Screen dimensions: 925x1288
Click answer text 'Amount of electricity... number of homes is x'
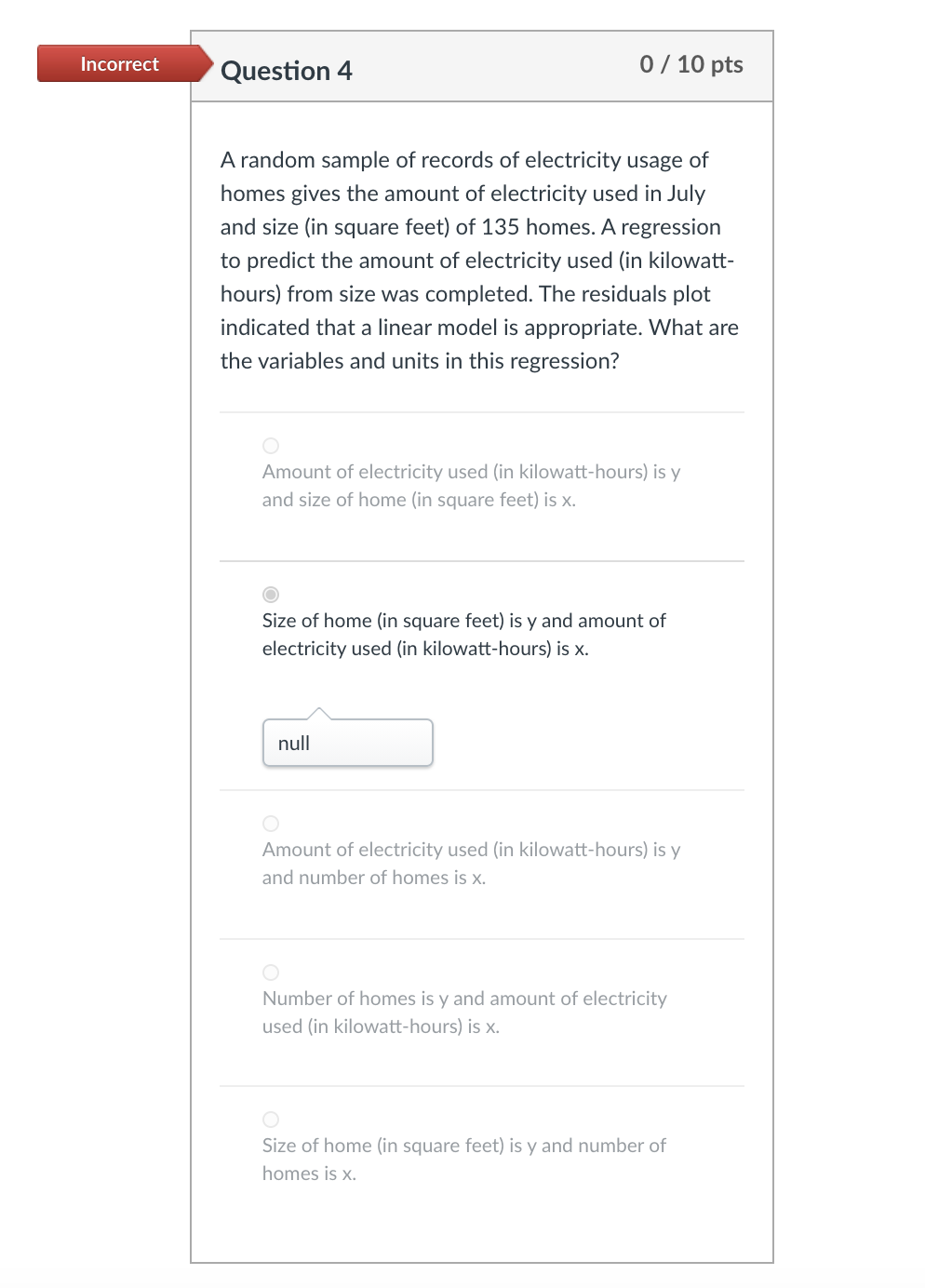[471, 864]
